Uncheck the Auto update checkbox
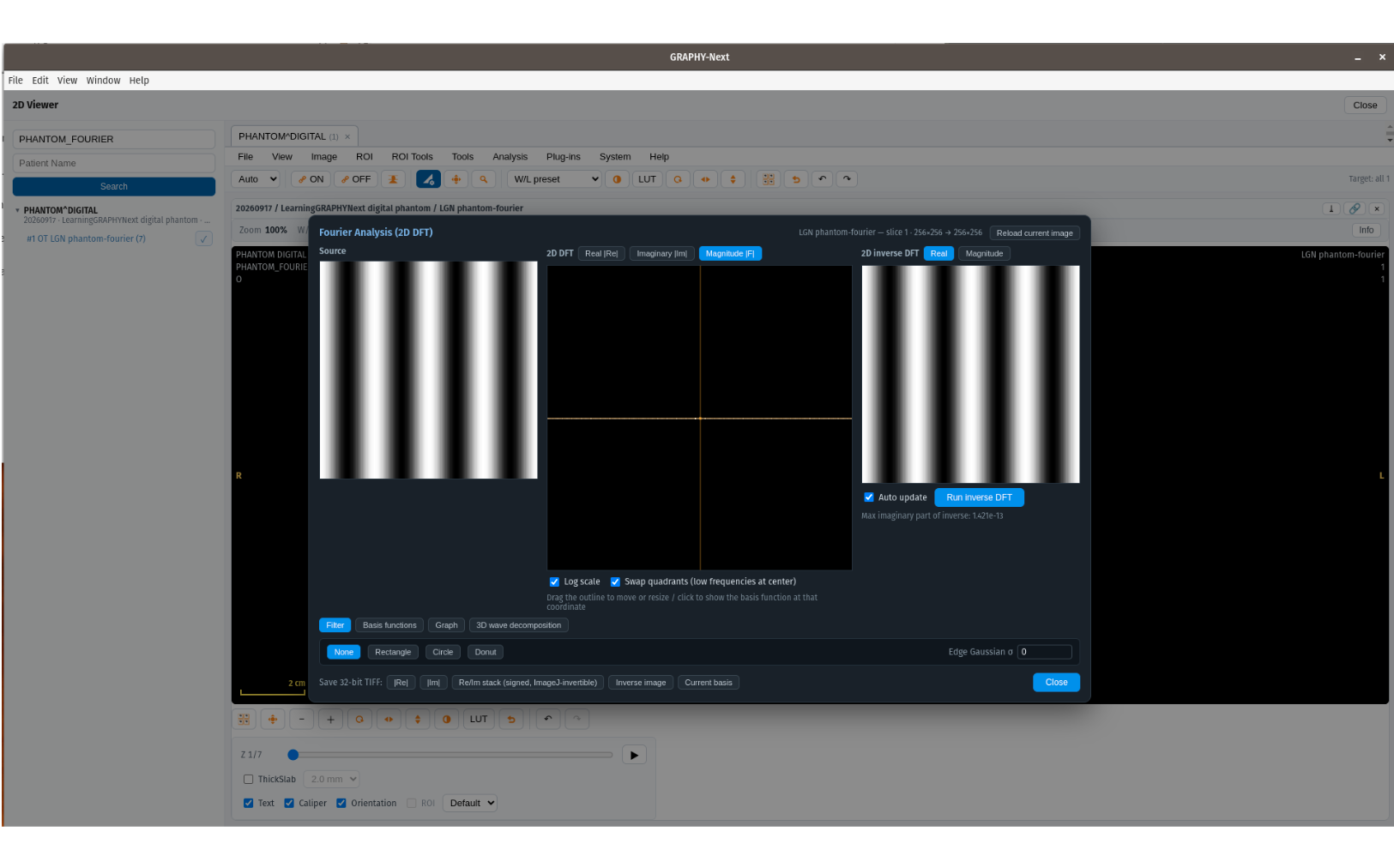The width and height of the screenshot is (1394, 868). tap(869, 497)
